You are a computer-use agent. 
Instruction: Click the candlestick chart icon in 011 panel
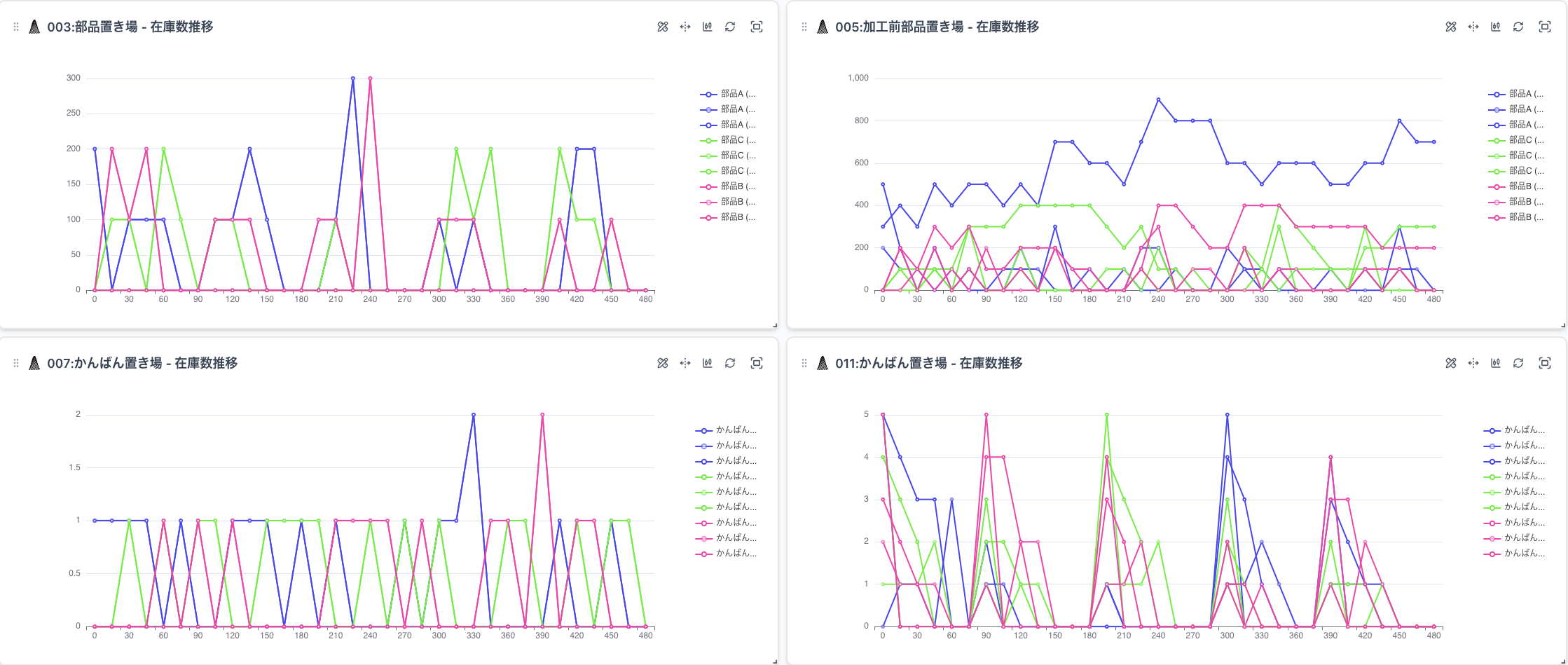1495,363
